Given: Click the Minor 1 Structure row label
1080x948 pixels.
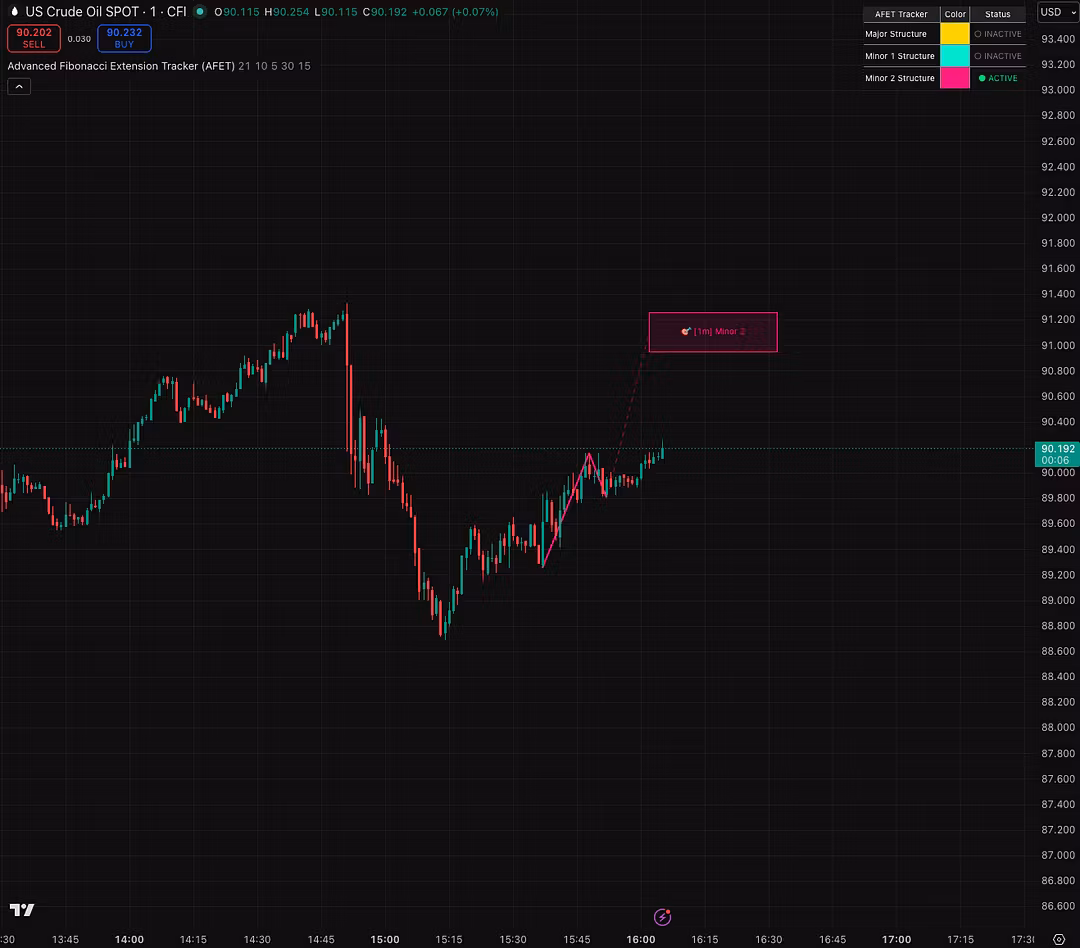Looking at the screenshot, I should click(900, 56).
